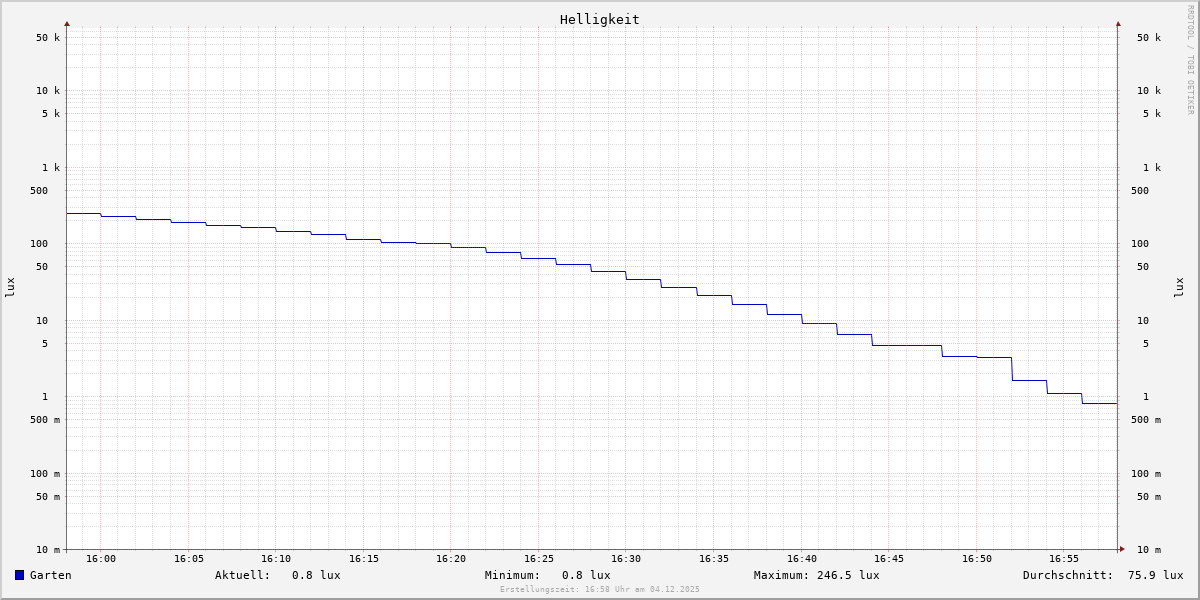This screenshot has width=1200, height=600.
Task: Select the 16:00 time axis label
Action: (101, 559)
